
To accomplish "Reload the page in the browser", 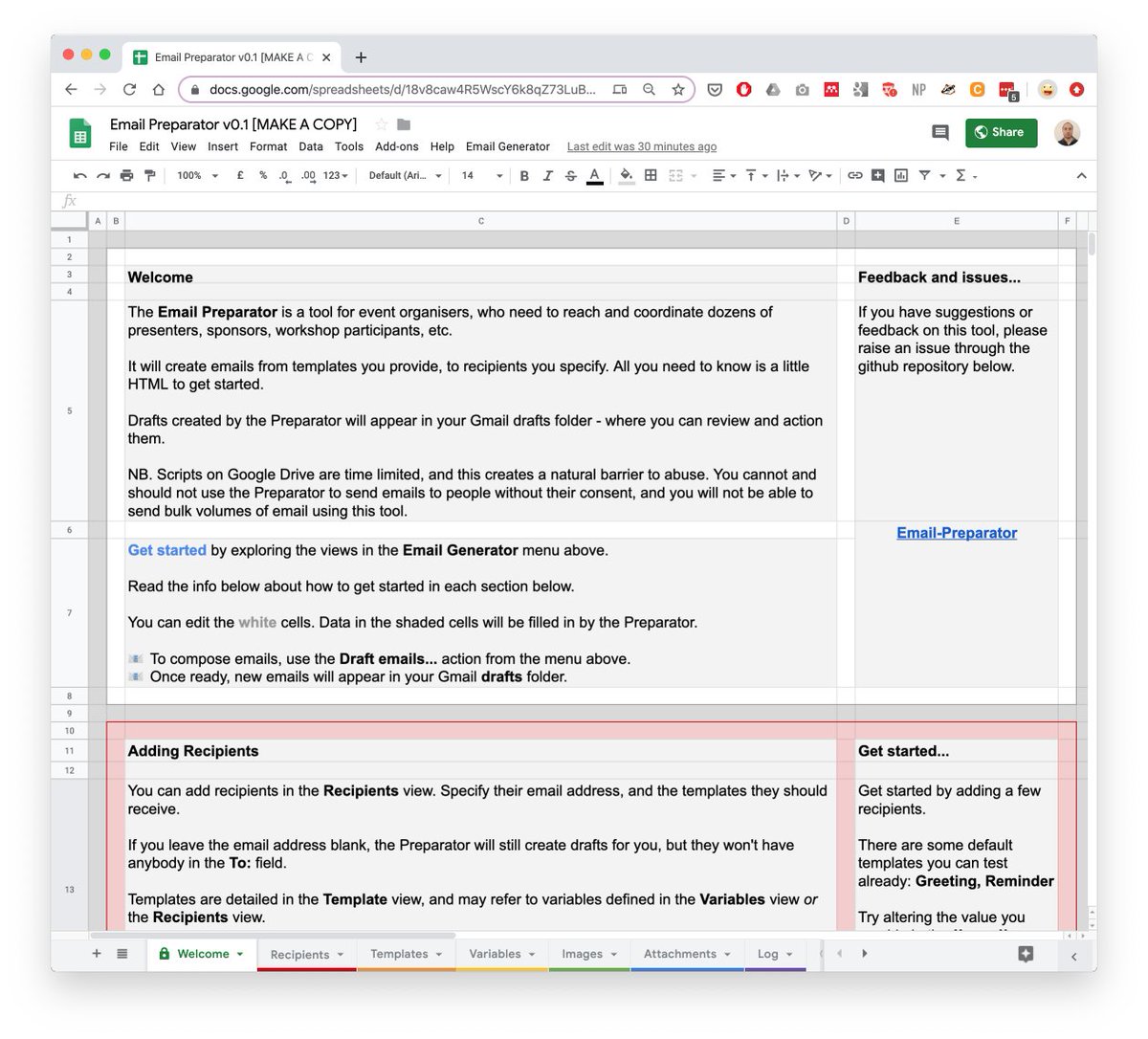I will click(x=129, y=89).
